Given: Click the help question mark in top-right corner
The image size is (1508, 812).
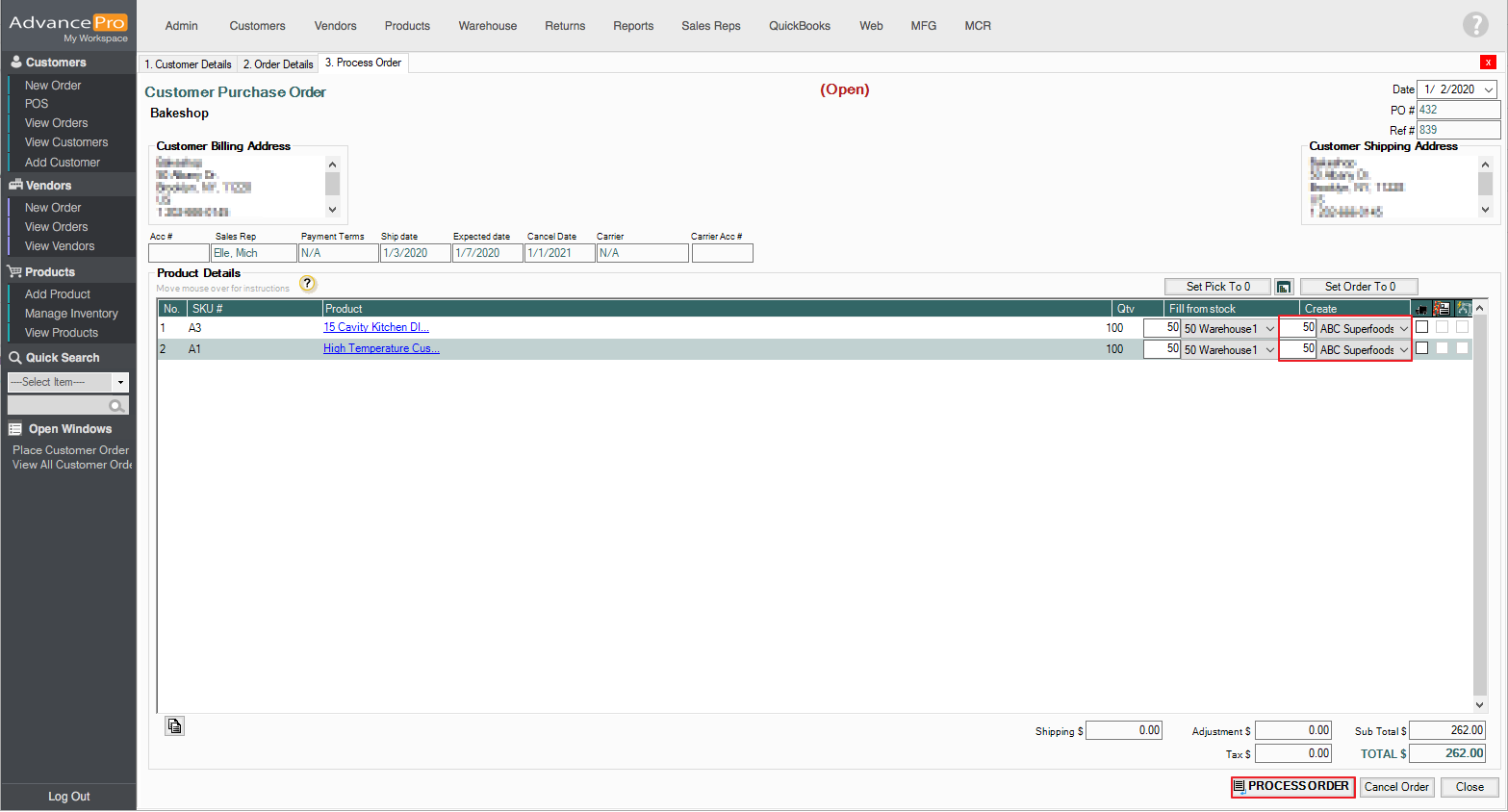Looking at the screenshot, I should [x=1474, y=25].
